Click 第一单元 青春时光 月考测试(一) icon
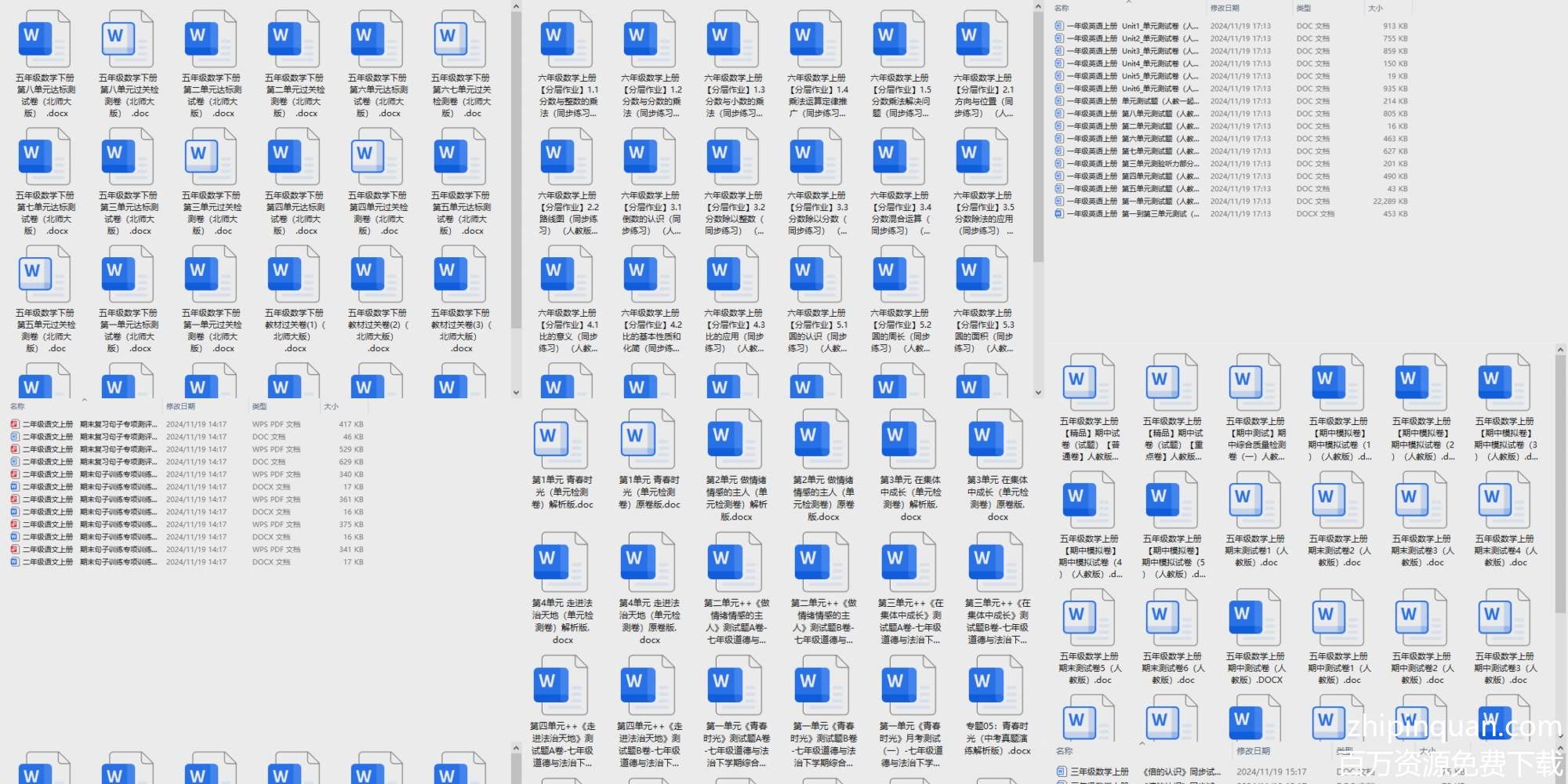Viewport: 1568px width, 784px height. (910, 686)
